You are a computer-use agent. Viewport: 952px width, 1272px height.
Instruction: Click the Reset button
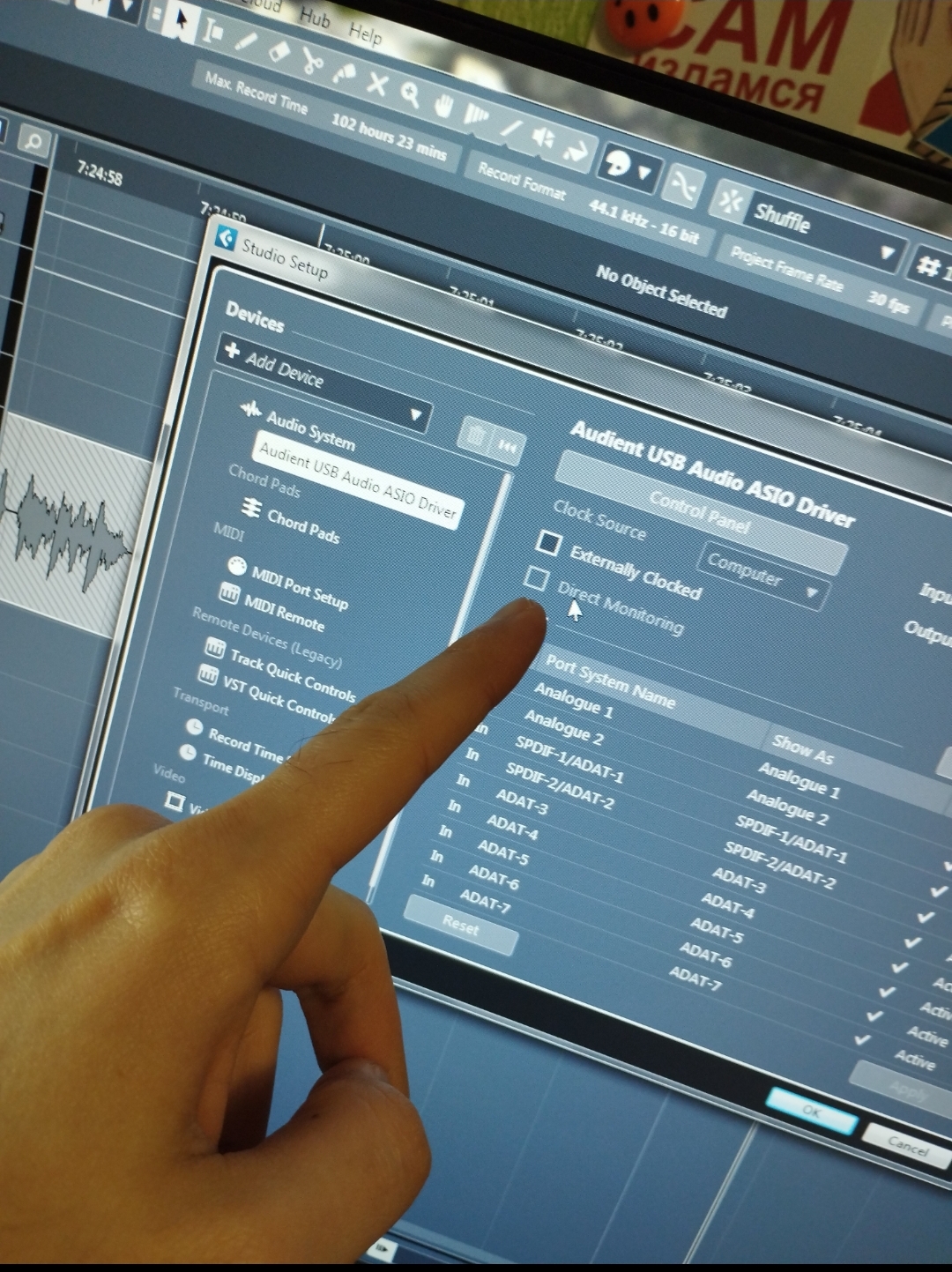[x=461, y=926]
